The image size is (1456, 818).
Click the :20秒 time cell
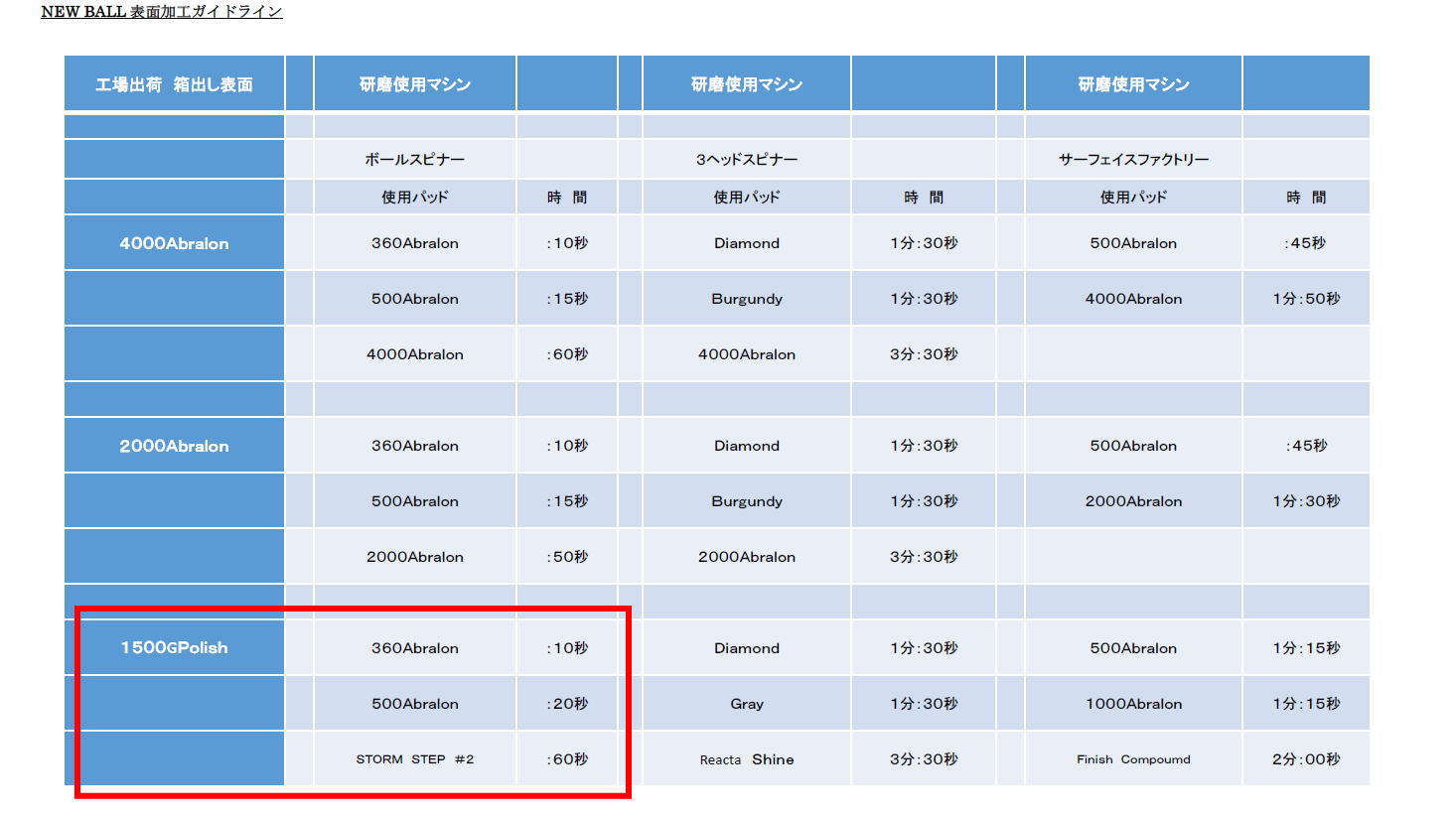click(x=567, y=704)
